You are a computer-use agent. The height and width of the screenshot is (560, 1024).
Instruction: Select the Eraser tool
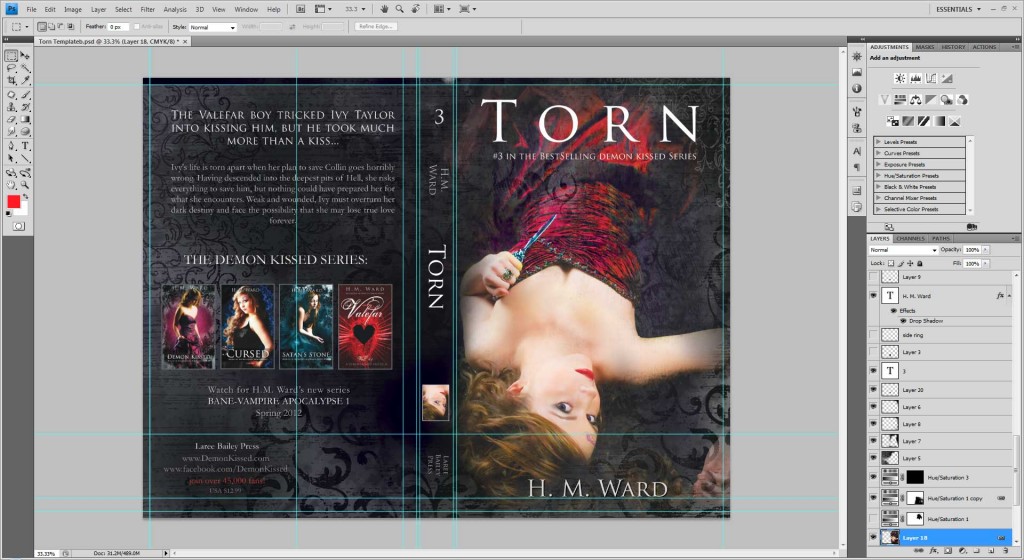coord(12,120)
